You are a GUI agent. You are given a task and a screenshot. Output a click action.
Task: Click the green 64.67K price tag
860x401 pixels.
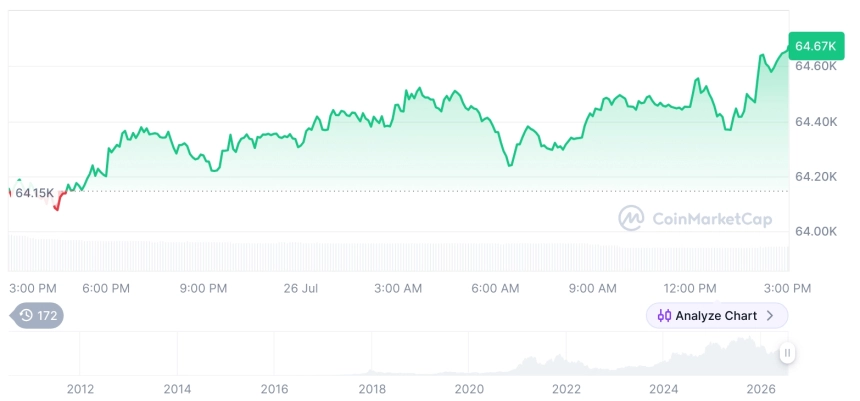tap(816, 46)
